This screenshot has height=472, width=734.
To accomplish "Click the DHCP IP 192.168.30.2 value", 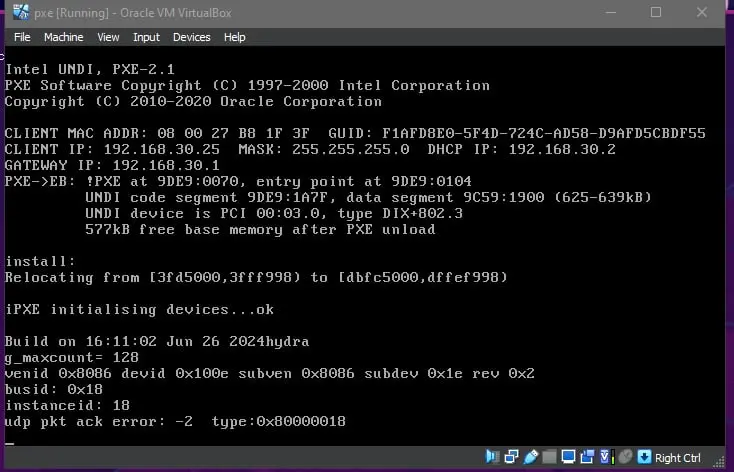I will click(562, 149).
